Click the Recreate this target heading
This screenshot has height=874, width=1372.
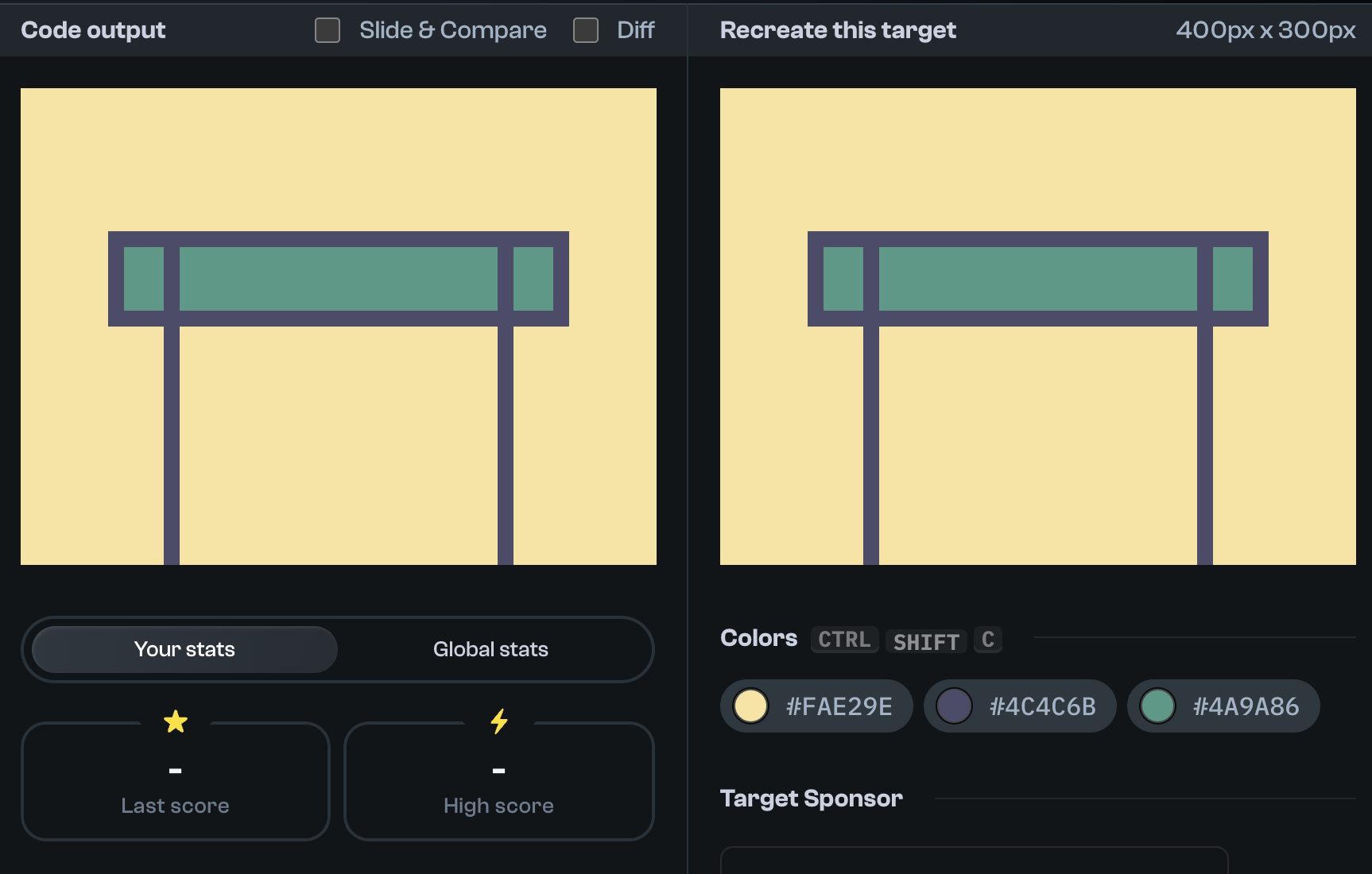click(838, 30)
